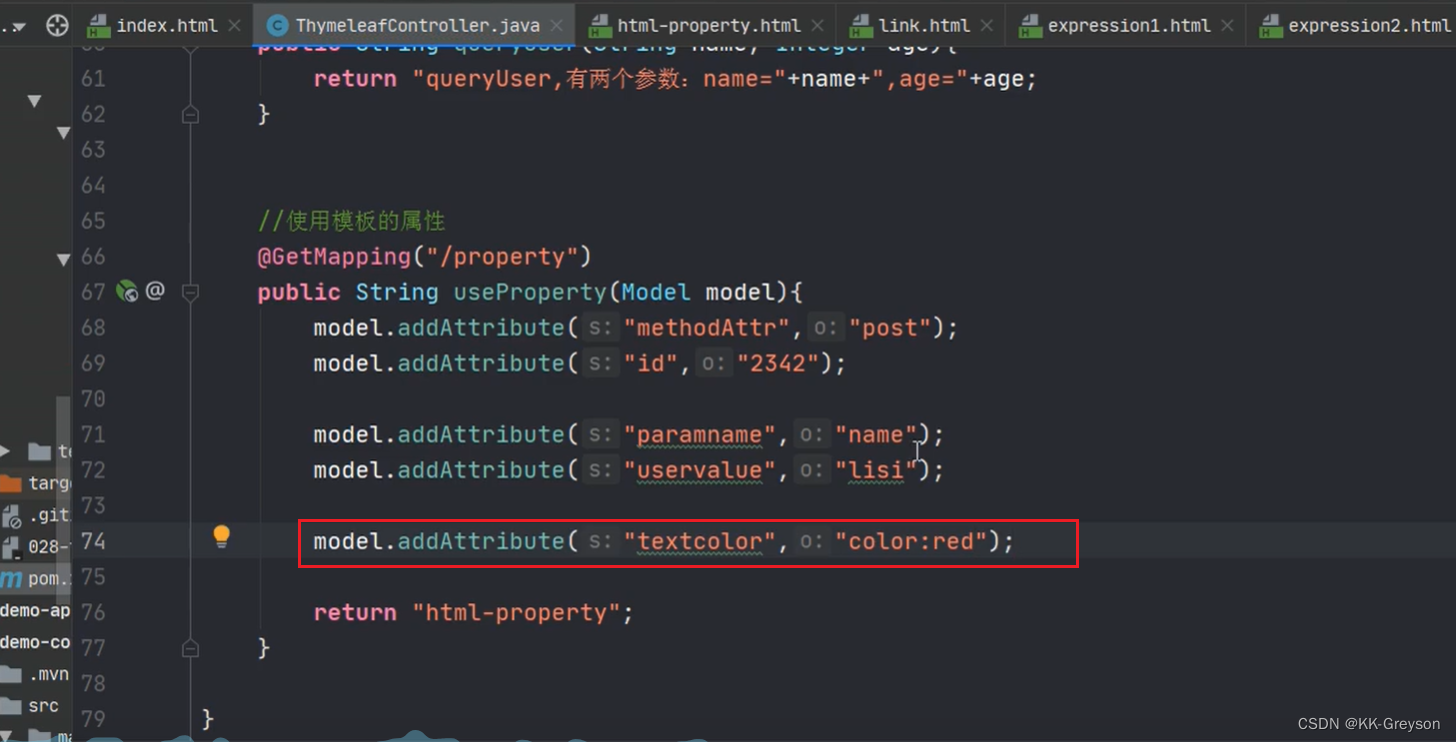Click the "lisi" string on line 72
The image size is (1456, 742).
(x=876, y=470)
